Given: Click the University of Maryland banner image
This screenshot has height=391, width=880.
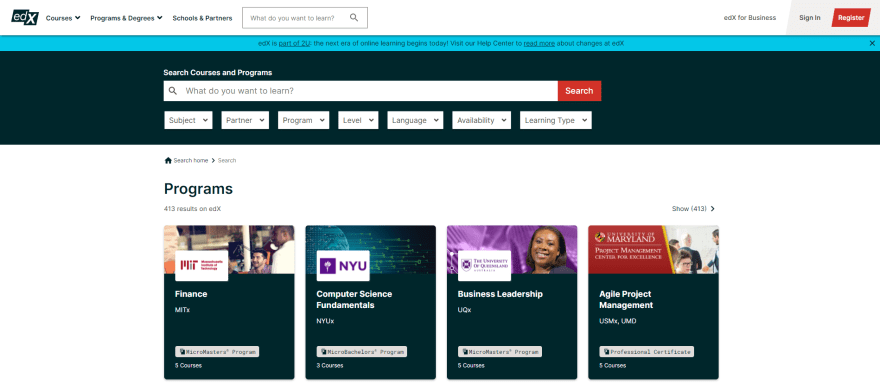Looking at the screenshot, I should tap(653, 250).
